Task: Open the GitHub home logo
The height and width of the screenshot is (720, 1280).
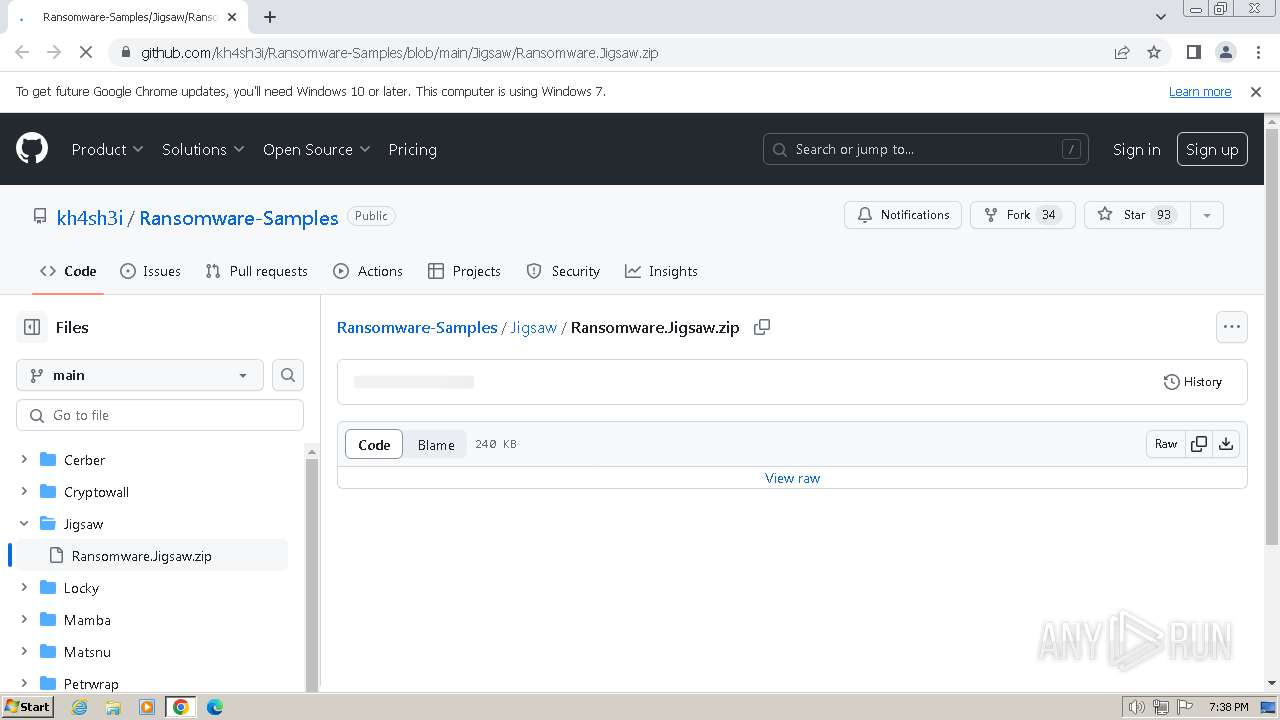Action: (32, 149)
